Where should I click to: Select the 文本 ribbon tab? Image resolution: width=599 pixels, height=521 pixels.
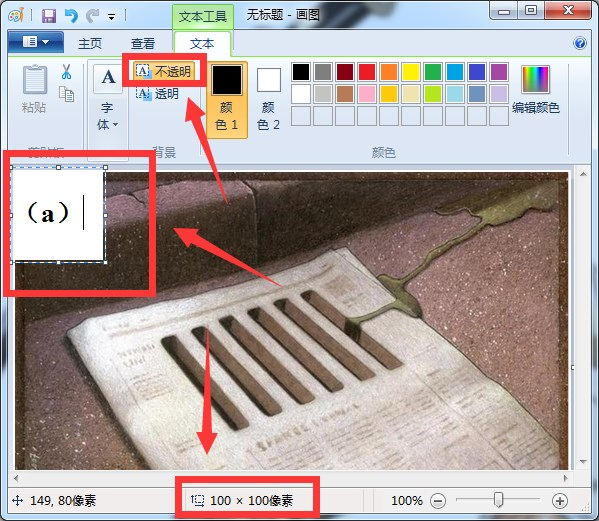(202, 44)
